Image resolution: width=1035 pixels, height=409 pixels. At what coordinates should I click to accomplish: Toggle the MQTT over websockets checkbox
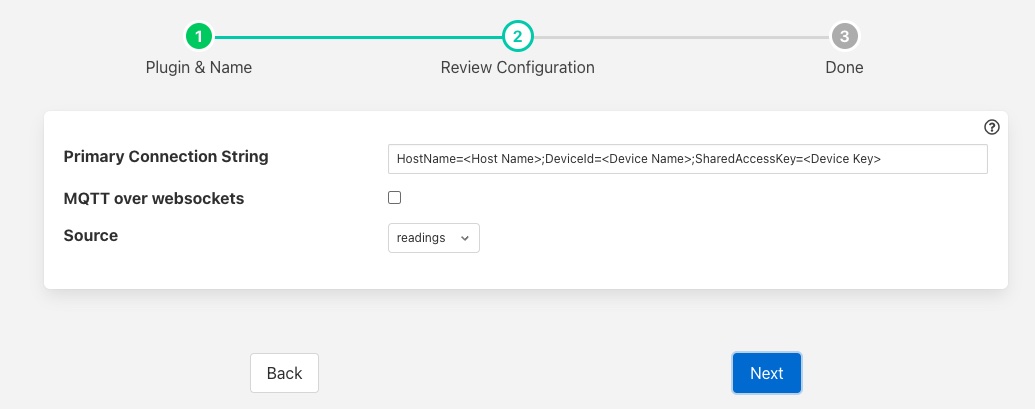click(394, 198)
